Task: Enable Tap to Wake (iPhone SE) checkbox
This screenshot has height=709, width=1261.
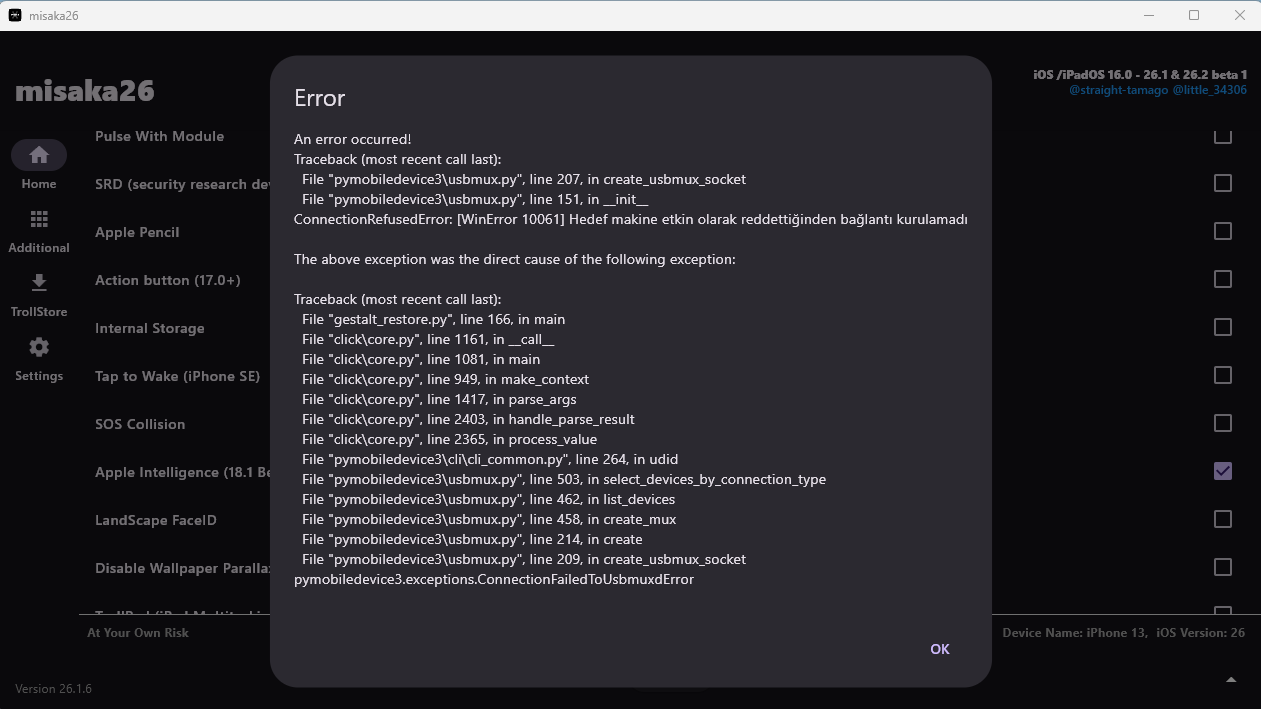Action: point(1222,375)
